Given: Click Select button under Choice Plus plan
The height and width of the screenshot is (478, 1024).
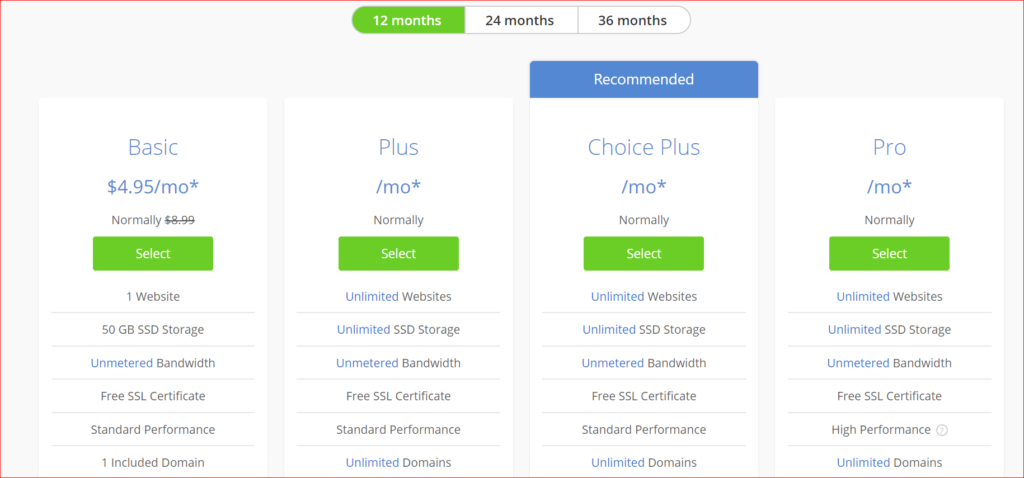Looking at the screenshot, I should pos(643,254).
